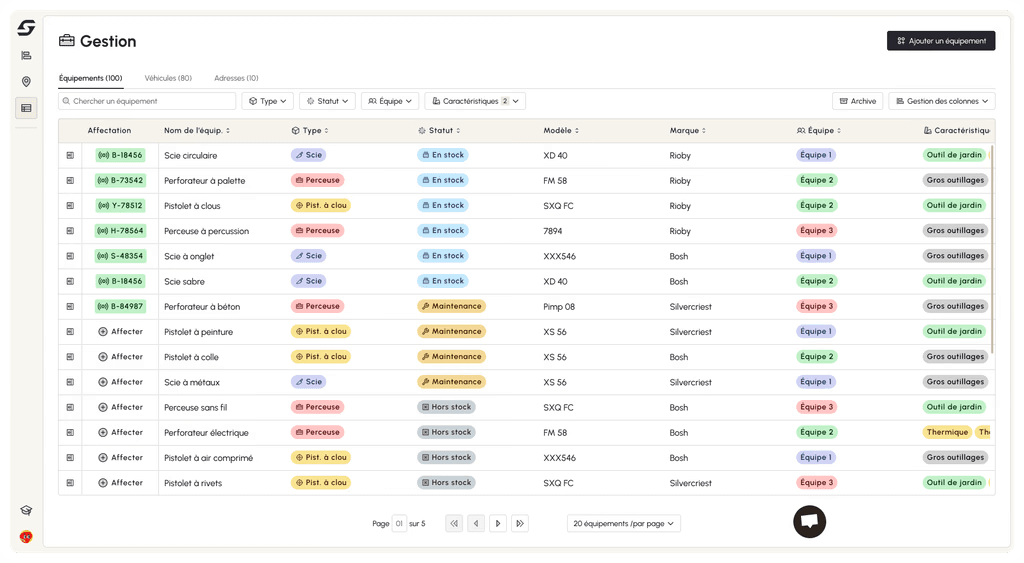Image resolution: width=1024 pixels, height=563 pixels.
Task: Click the Thermique tag of Perforateur électrique
Action: pyautogui.click(x=947, y=432)
